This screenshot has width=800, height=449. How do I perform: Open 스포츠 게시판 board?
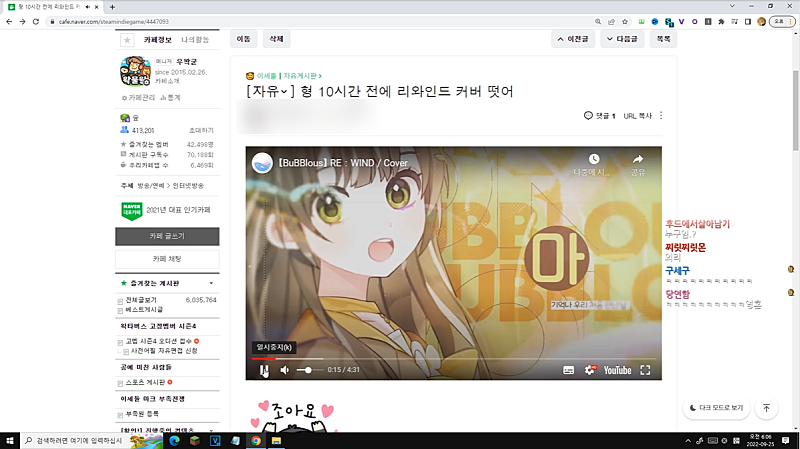pyautogui.click(x=145, y=382)
